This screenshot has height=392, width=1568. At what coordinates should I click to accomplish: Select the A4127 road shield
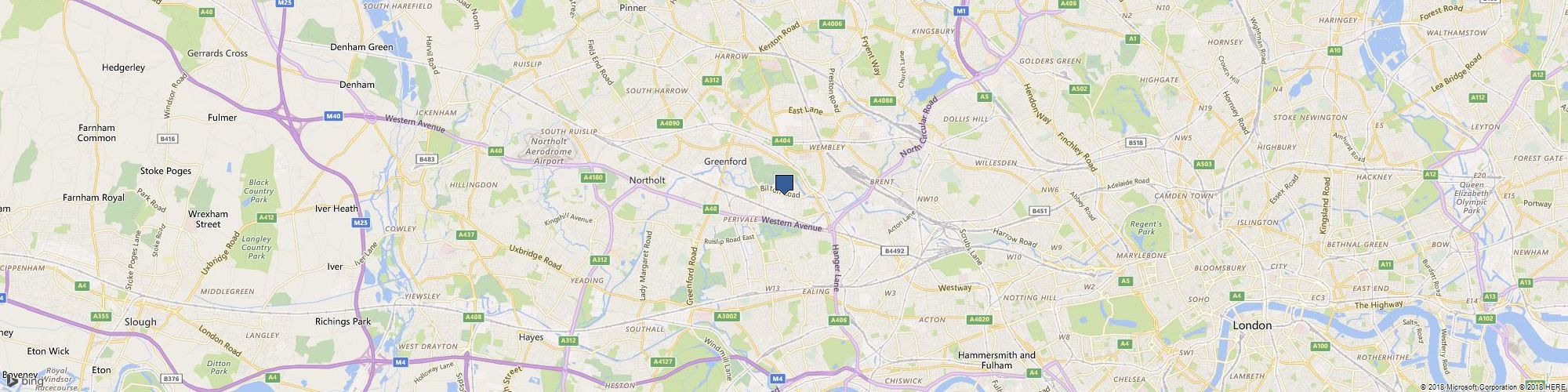pyautogui.click(x=663, y=361)
